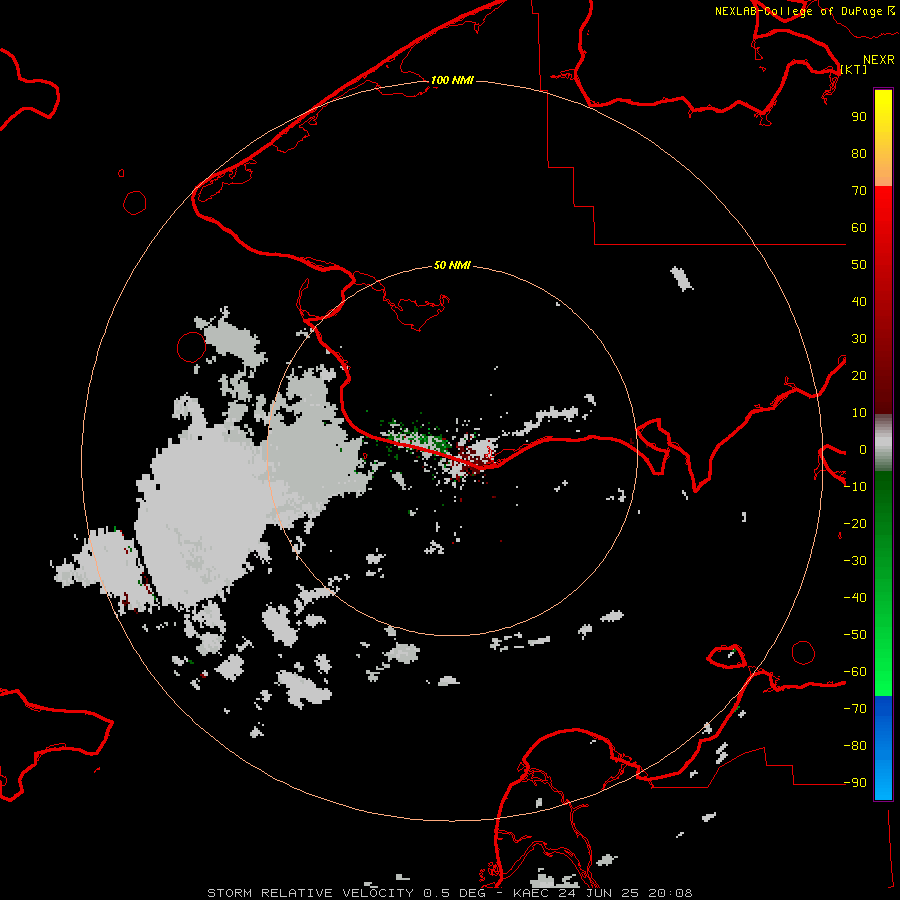Click the -60 value on velocity scale
The height and width of the screenshot is (900, 900).
[x=855, y=672]
